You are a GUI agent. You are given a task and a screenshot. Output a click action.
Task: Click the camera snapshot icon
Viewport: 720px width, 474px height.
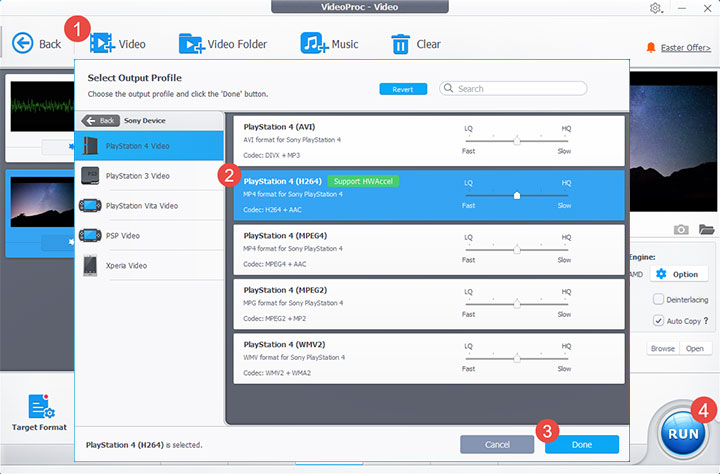(x=681, y=229)
